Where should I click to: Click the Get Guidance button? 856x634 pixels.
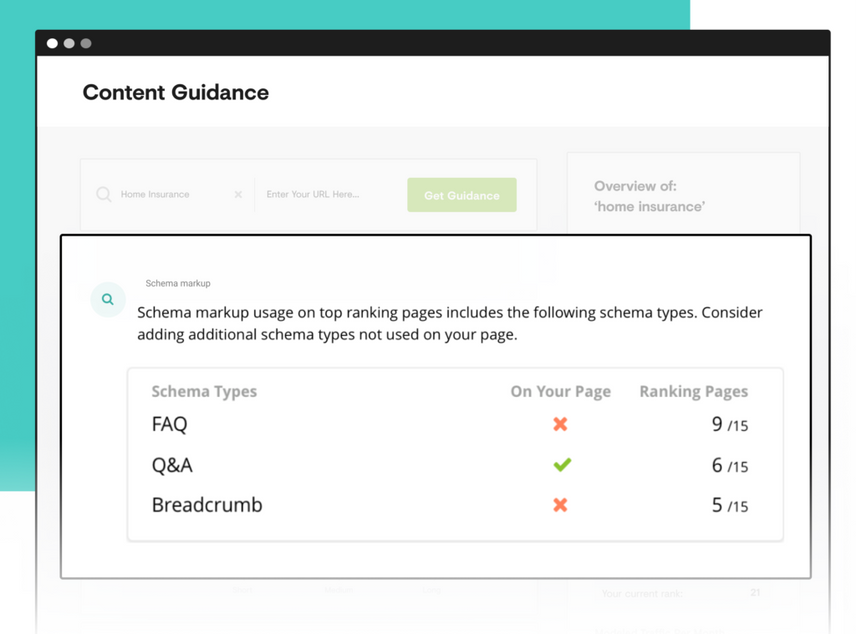coord(461,195)
